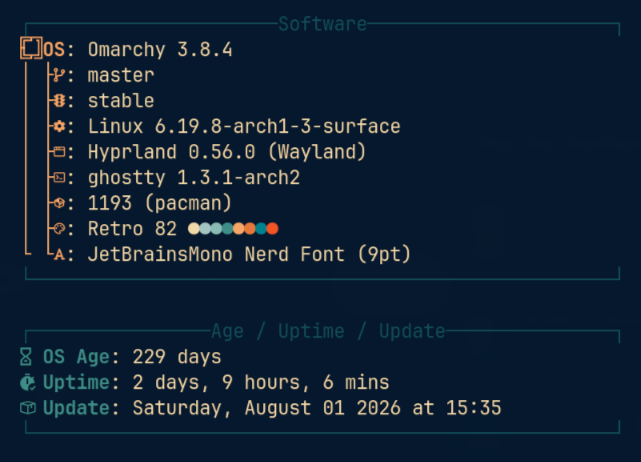Viewport: 641px width, 462px height.
Task: Click the Age / Uptime / Update title
Action: pos(328,331)
